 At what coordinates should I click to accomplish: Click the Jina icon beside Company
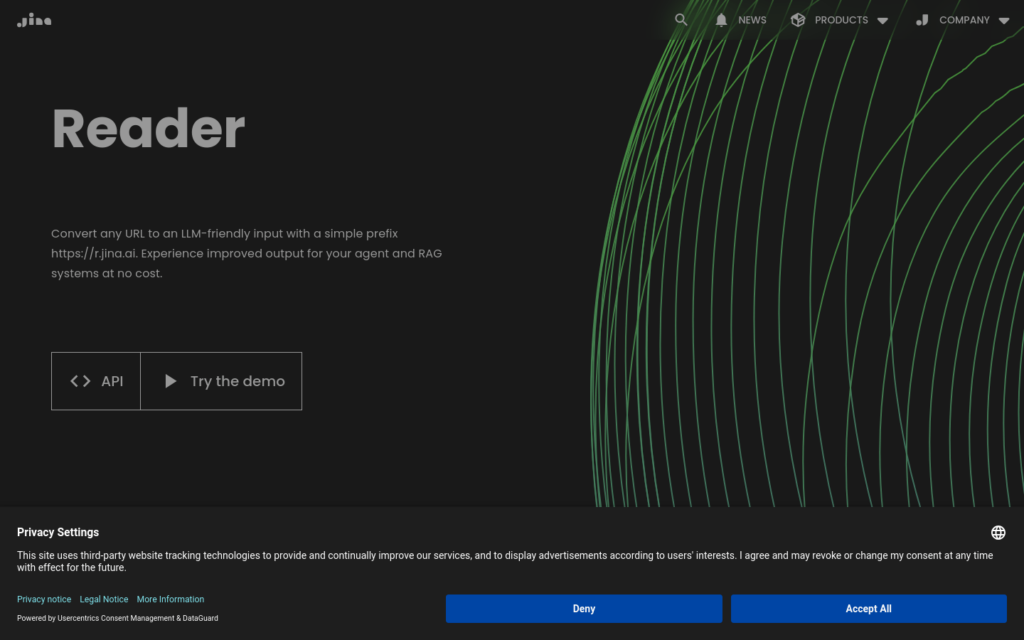click(922, 20)
